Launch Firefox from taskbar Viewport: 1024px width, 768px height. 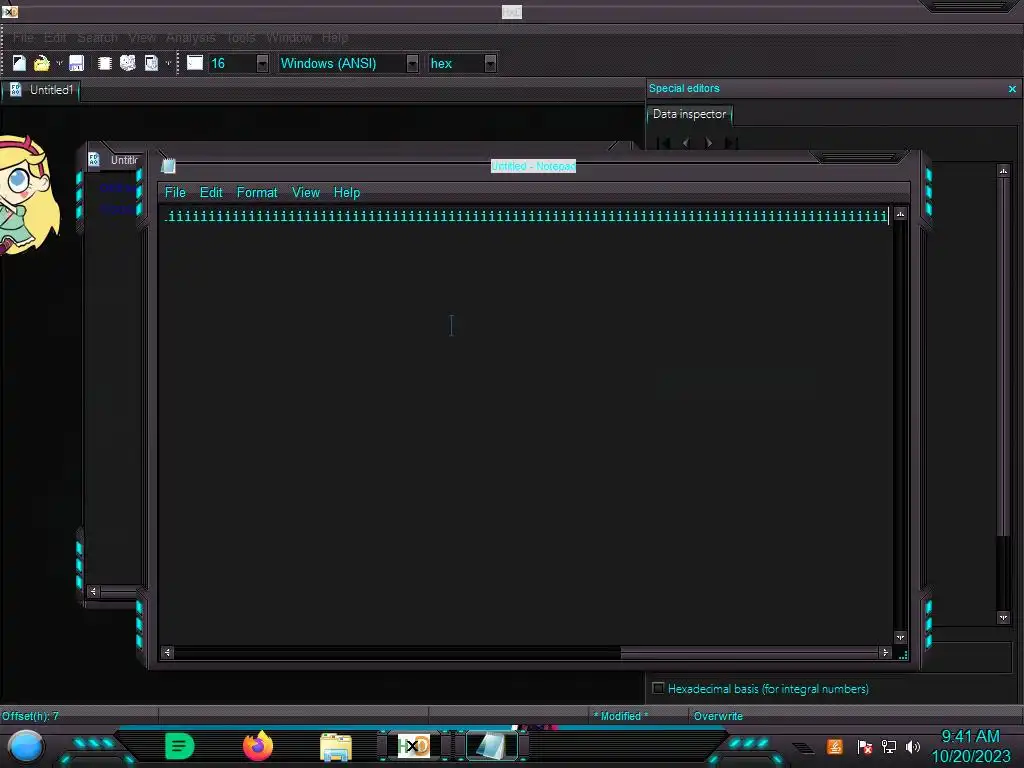point(258,746)
